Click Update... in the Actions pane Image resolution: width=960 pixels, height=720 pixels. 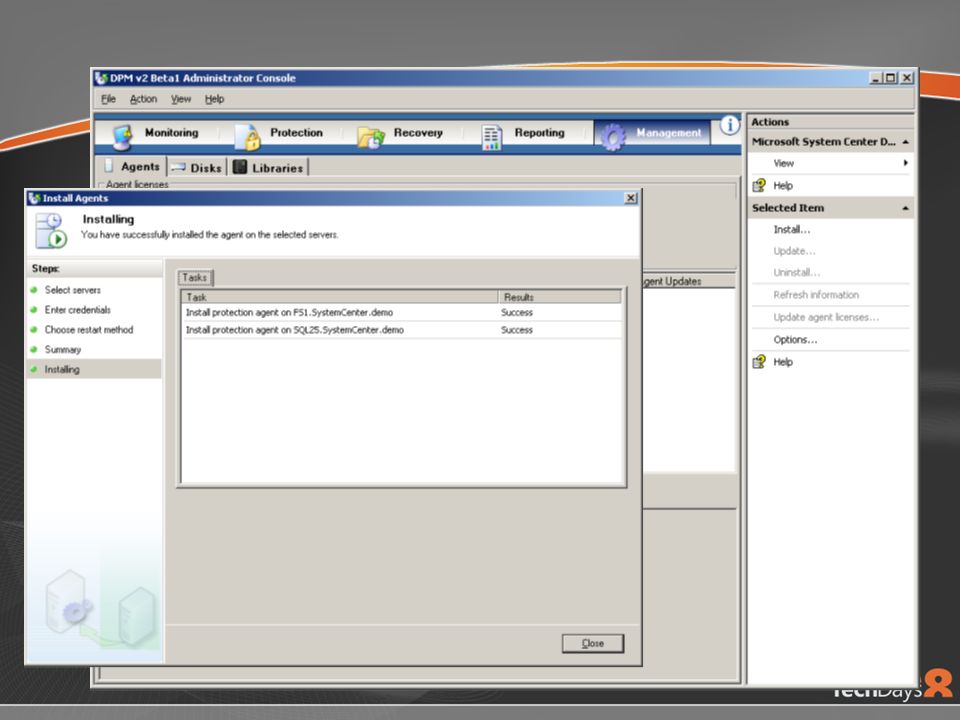tap(794, 251)
